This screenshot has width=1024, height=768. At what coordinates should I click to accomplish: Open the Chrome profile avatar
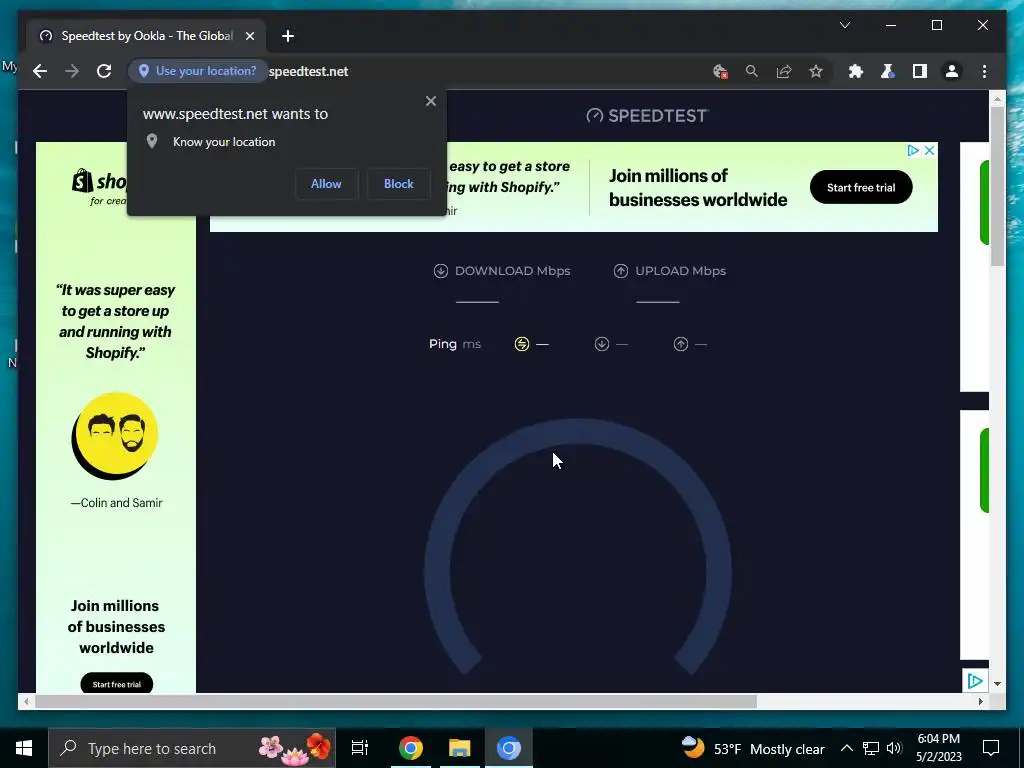pos(952,71)
